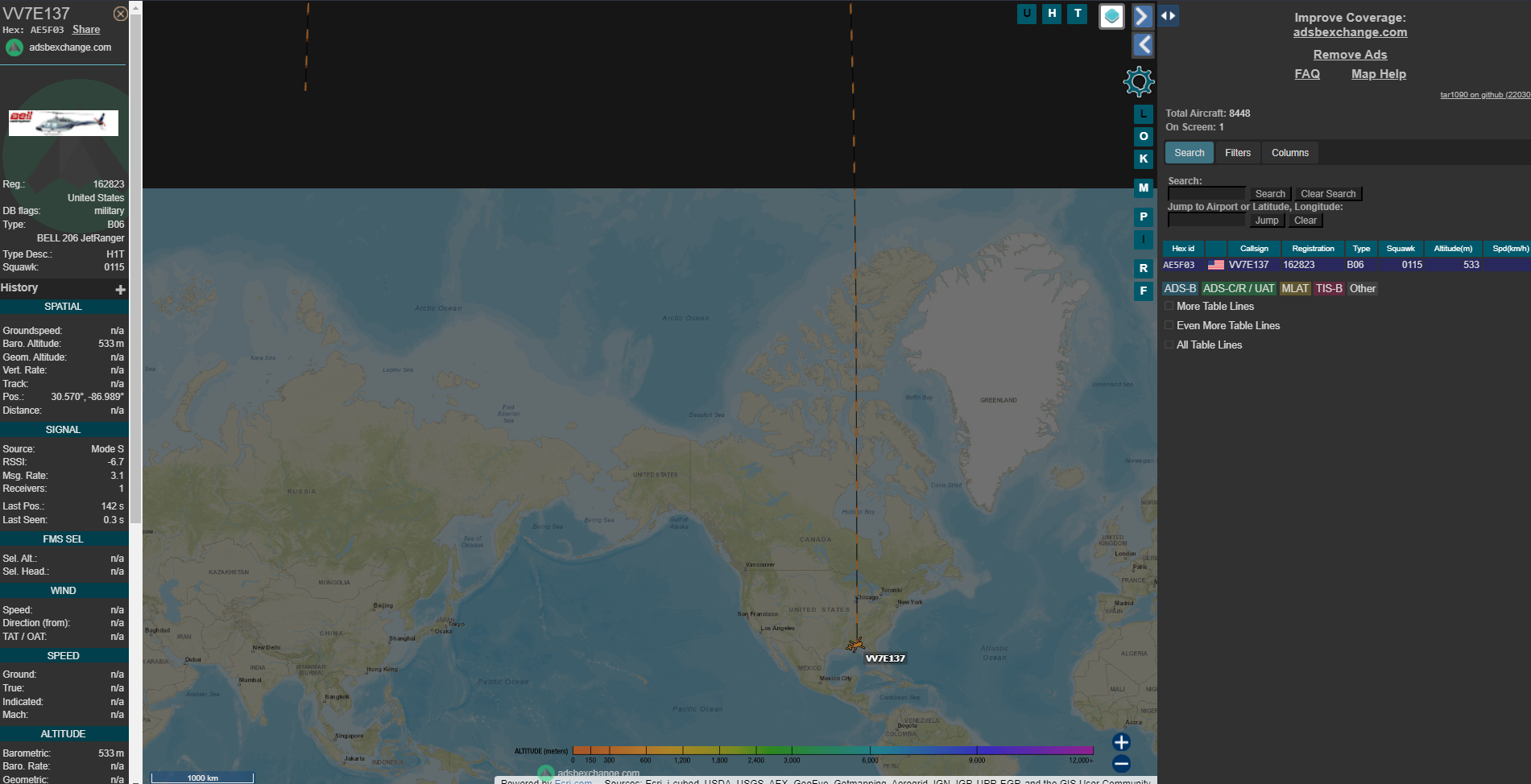This screenshot has width=1531, height=784.
Task: Toggle MLAT source filter
Action: tap(1295, 289)
